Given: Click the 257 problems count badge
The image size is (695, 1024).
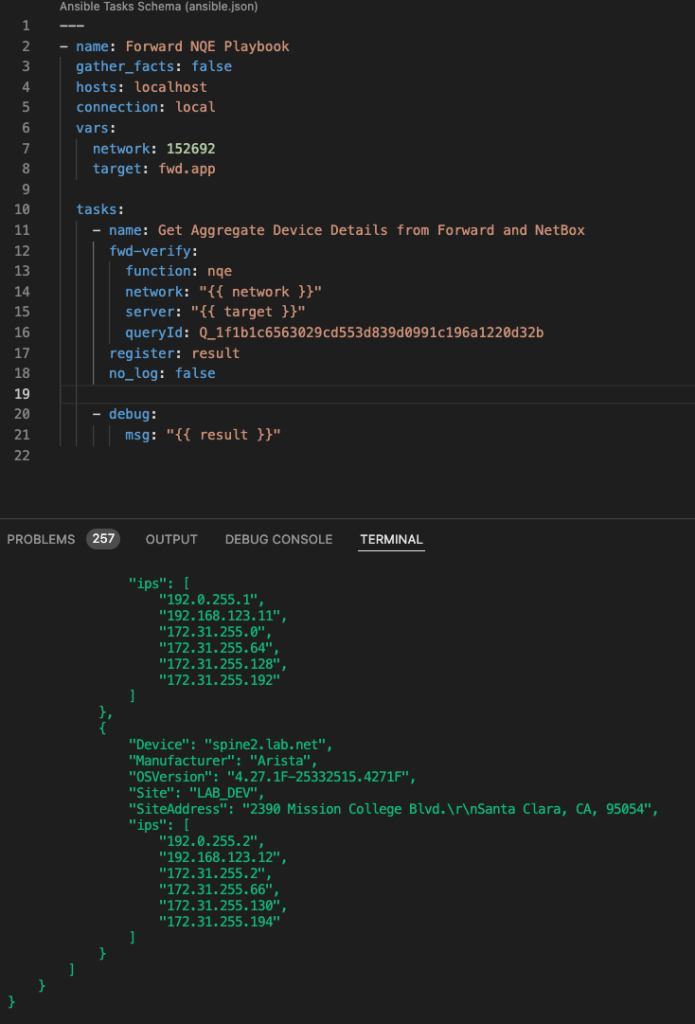Looking at the screenshot, I should point(103,539).
